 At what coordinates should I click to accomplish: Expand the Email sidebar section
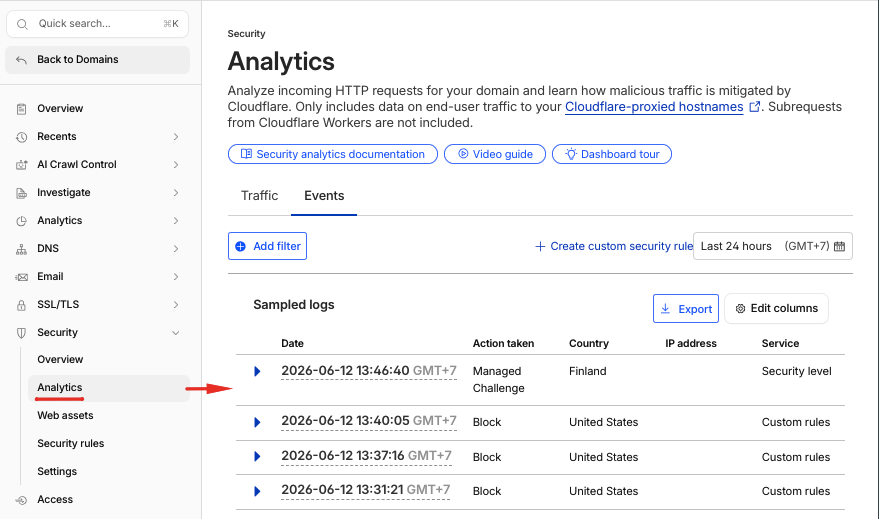[176, 277]
